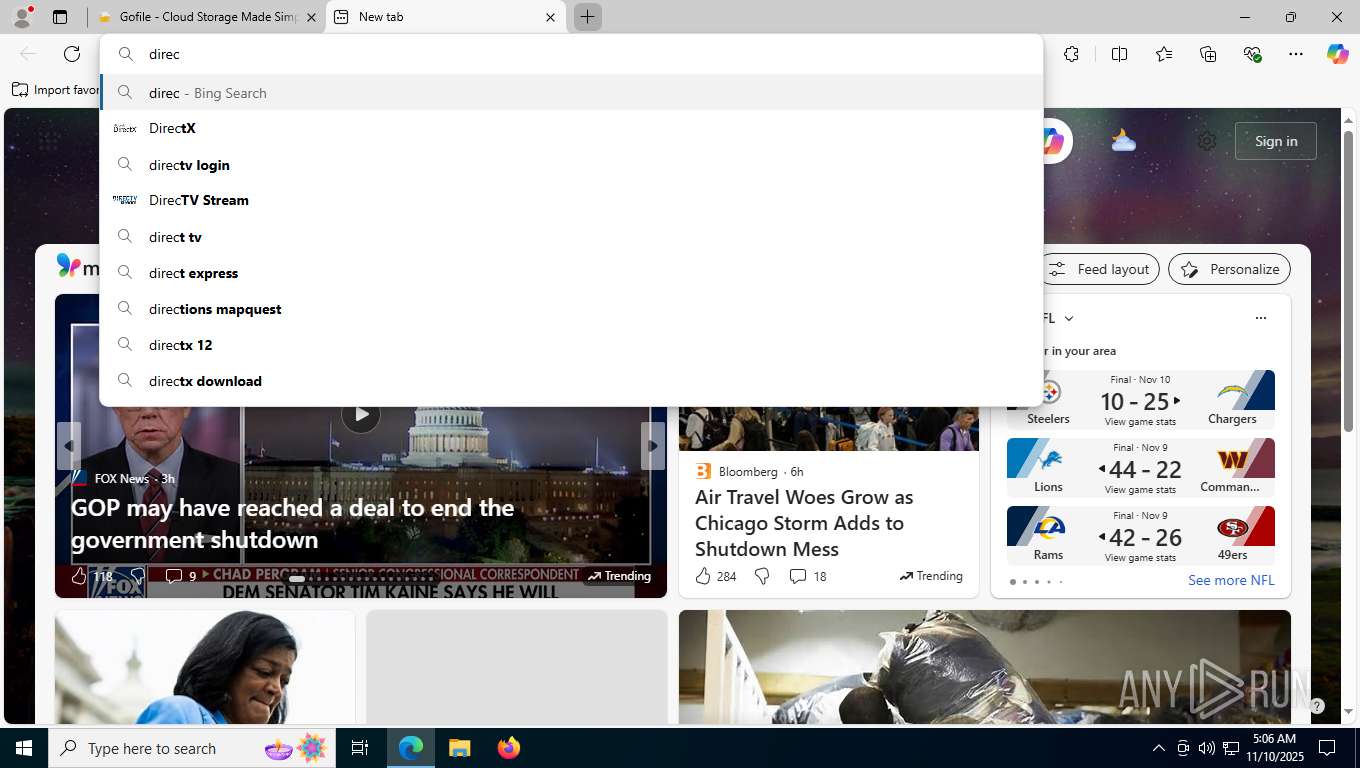Click the first NFL card pagination dot
The image size is (1360, 768).
coord(1012,581)
